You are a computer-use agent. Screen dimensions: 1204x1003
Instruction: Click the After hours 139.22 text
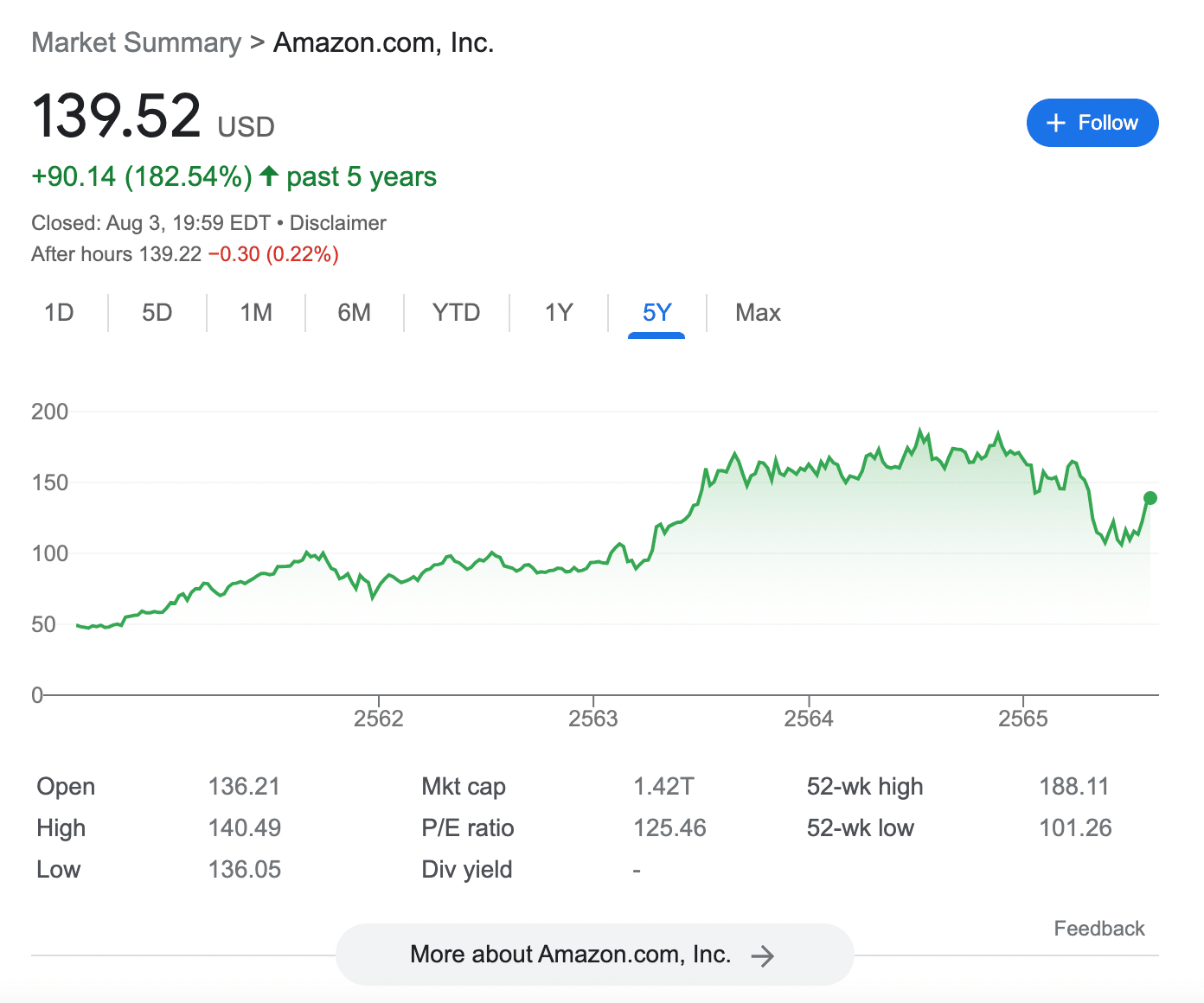tap(116, 254)
